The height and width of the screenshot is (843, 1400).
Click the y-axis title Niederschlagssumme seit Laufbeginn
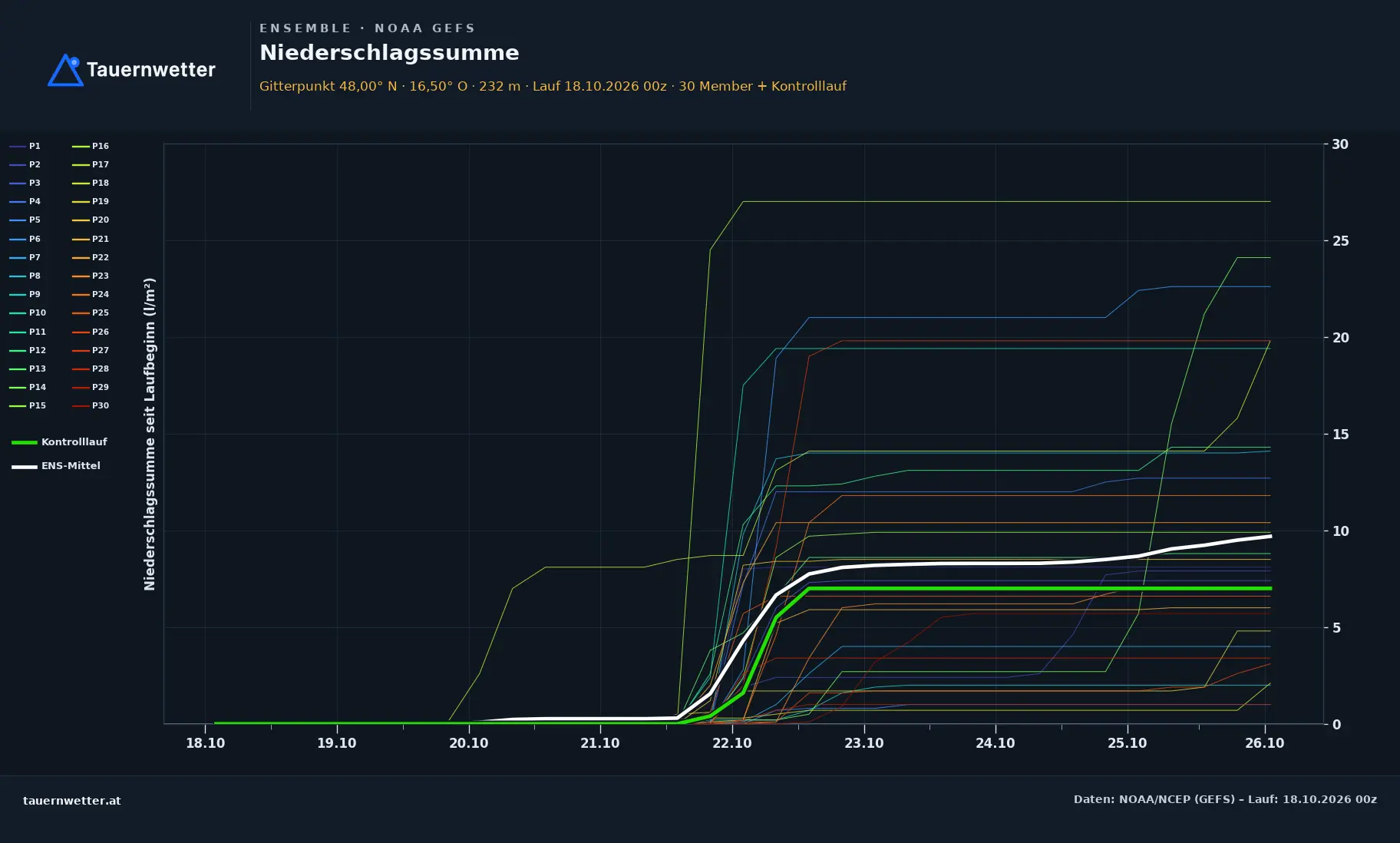click(150, 434)
